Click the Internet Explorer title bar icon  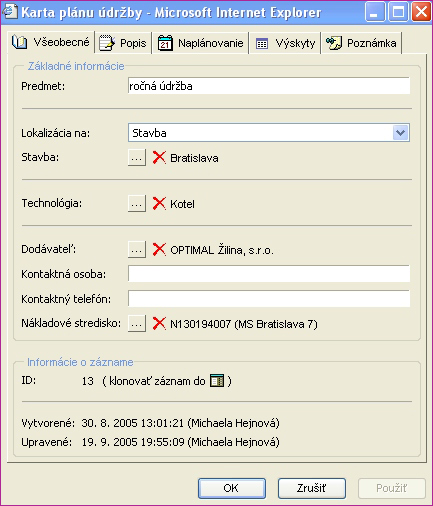10,11
